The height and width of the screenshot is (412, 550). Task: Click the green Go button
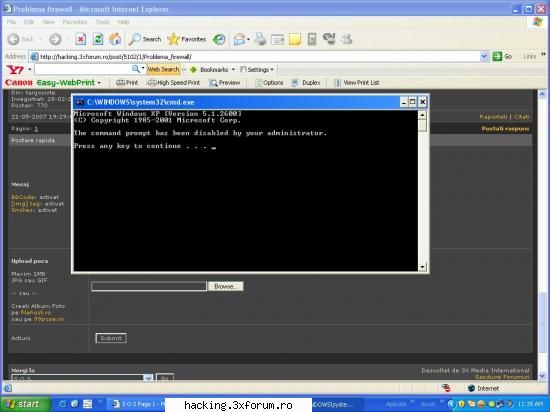(x=502, y=56)
